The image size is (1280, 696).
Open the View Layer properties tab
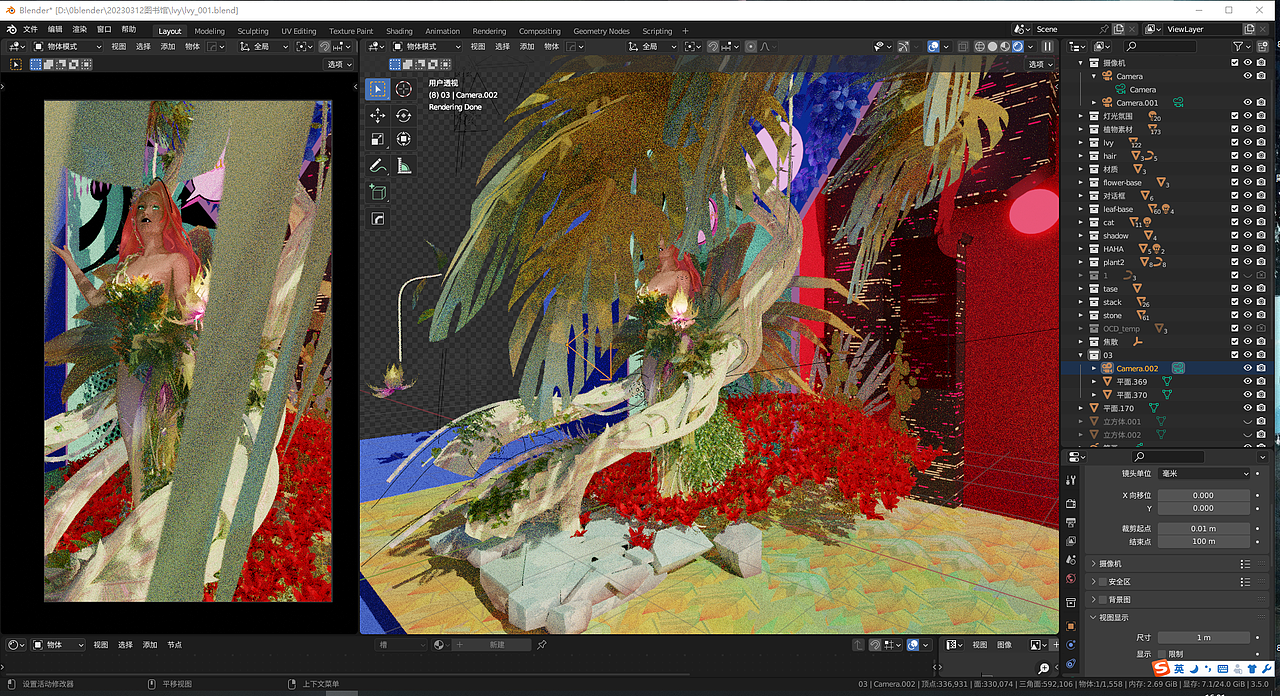click(1071, 541)
